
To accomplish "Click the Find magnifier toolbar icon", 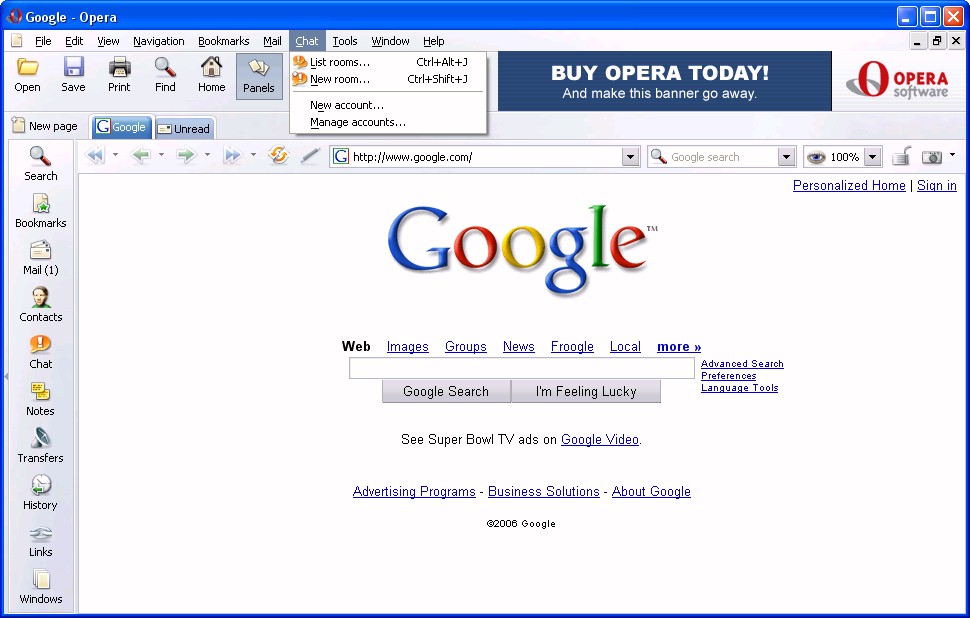I will 165,67.
